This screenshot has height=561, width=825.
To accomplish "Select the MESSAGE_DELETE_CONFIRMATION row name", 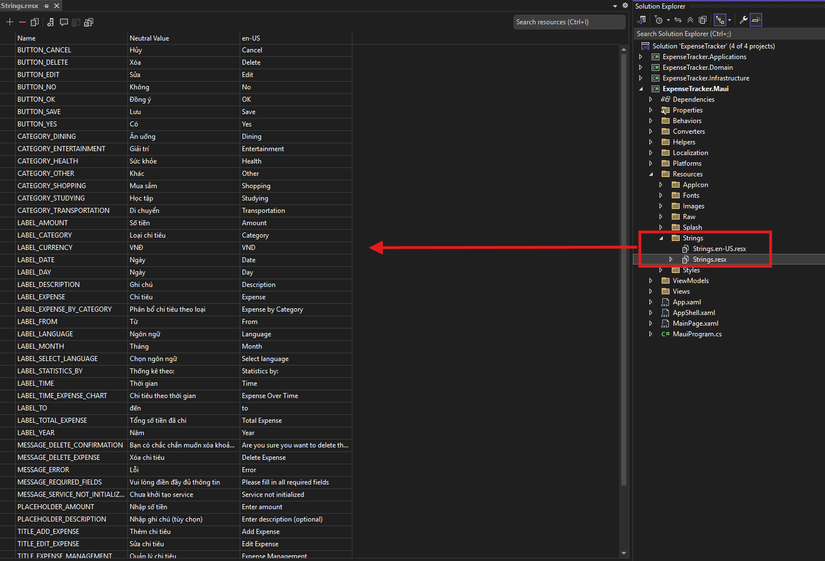I will coord(72,445).
